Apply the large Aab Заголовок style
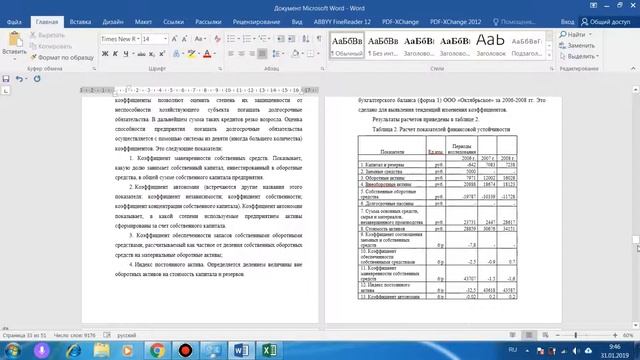This screenshot has height=360, width=640. [x=491, y=45]
